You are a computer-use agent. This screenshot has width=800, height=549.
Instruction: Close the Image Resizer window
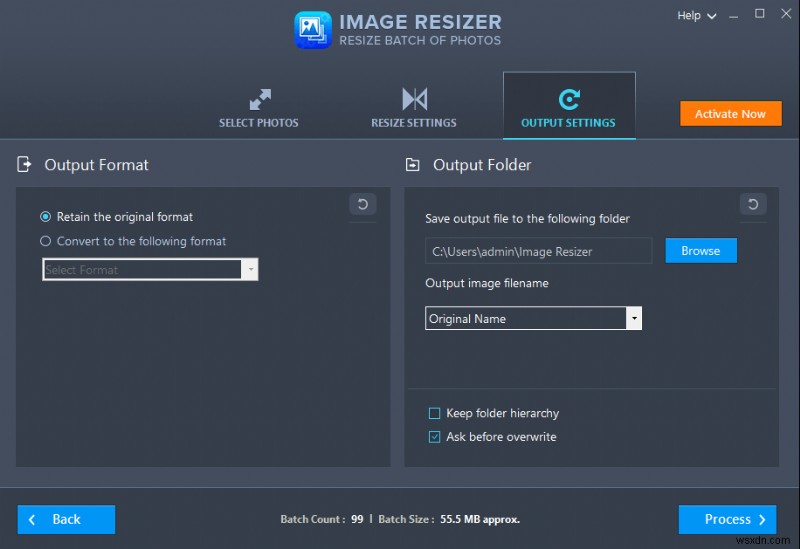pos(786,14)
